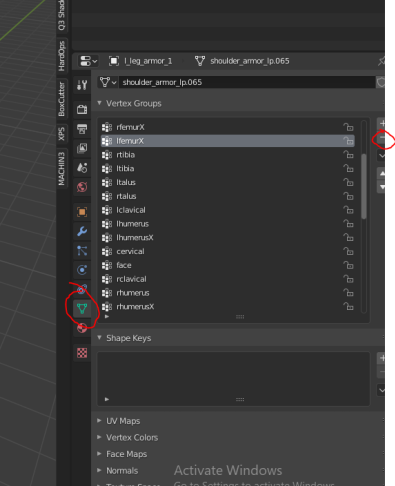Toggle the lock on cervical group
This screenshot has width=395, height=486.
[x=348, y=251]
